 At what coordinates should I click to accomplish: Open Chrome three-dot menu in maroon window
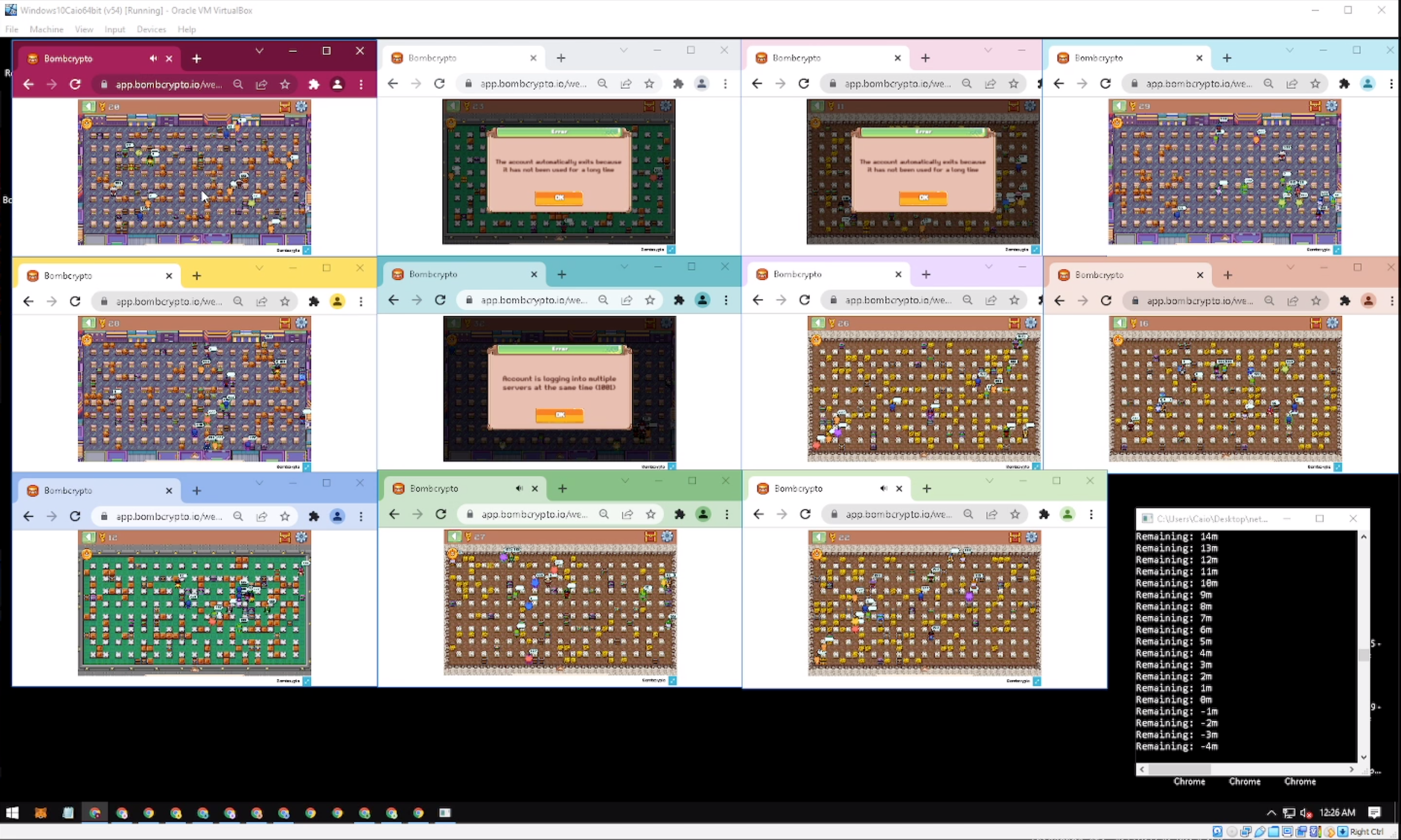[361, 85]
